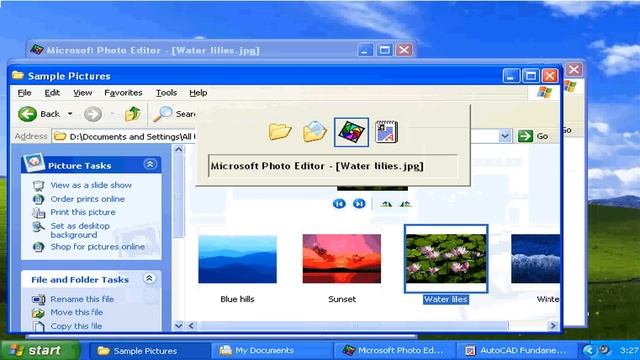
Task: Click Set as desktop background link
Action: (x=80, y=230)
